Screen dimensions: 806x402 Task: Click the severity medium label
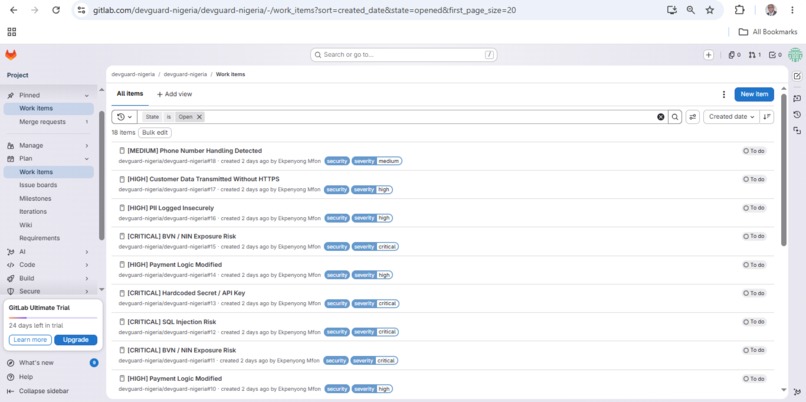(377, 161)
